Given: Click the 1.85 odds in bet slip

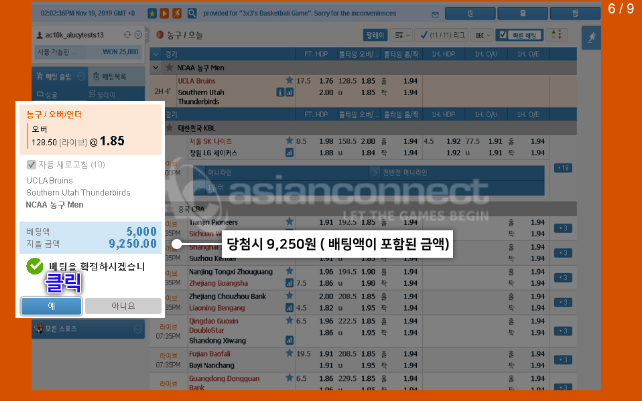Looking at the screenshot, I should pyautogui.click(x=112, y=141).
